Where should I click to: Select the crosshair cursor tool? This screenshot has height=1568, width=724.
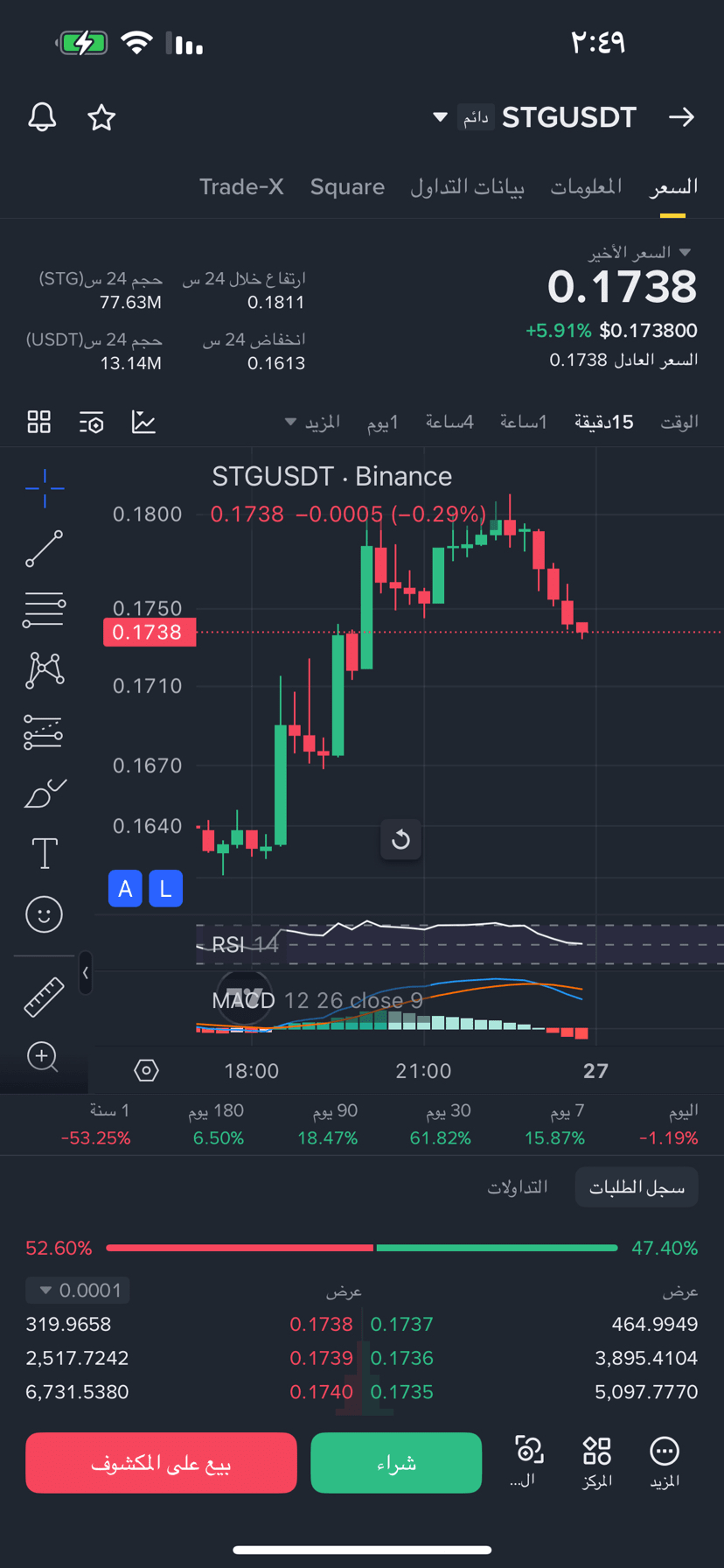point(45,488)
